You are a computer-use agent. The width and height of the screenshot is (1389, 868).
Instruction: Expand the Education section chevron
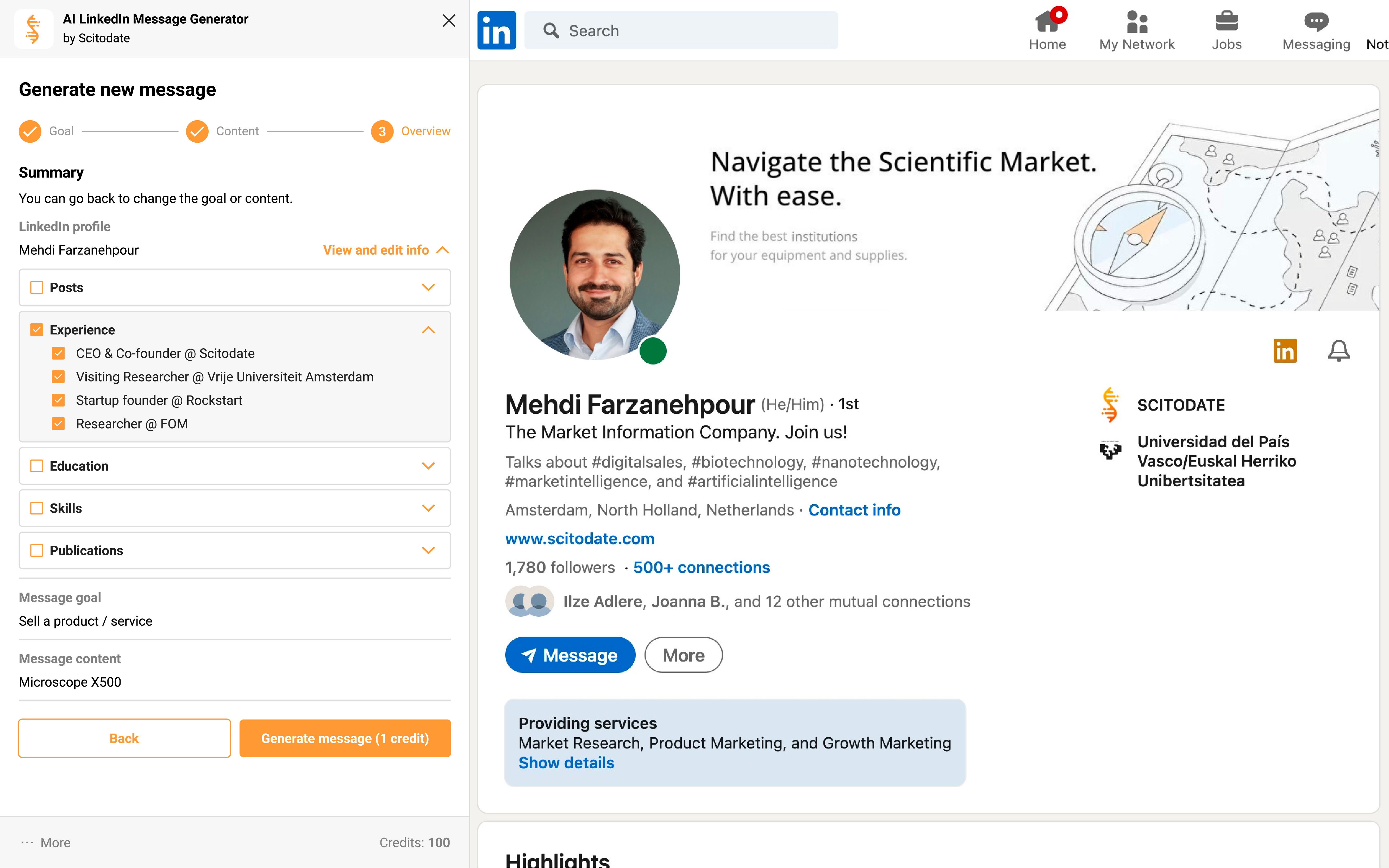tap(428, 466)
